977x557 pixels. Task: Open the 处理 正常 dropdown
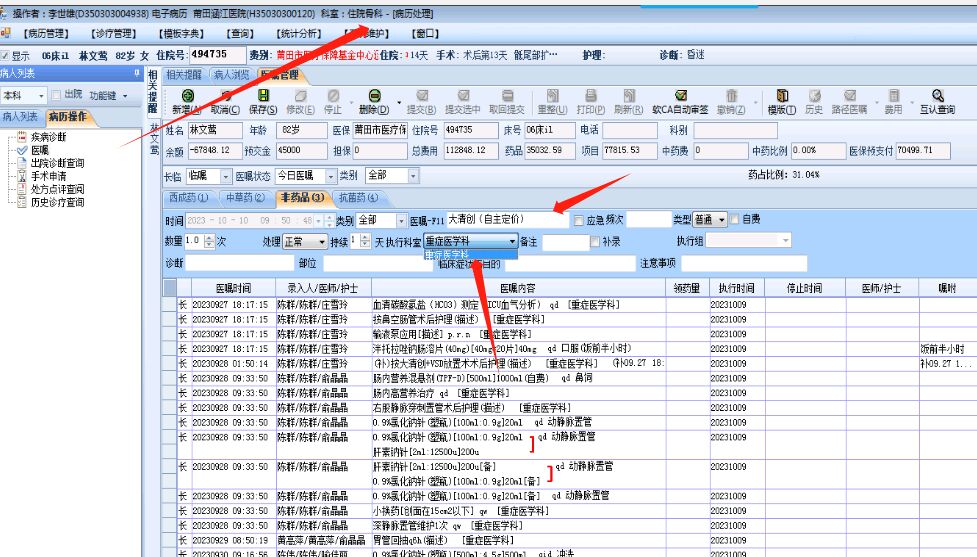305,241
